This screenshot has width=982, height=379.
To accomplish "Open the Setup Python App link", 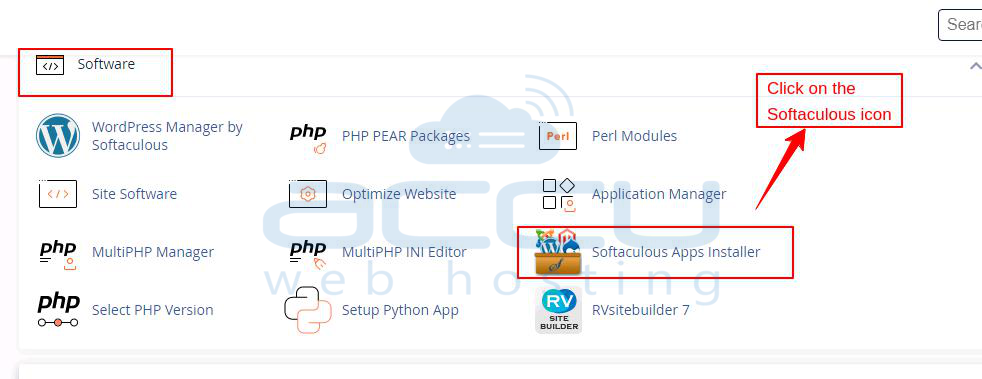I will [x=400, y=310].
